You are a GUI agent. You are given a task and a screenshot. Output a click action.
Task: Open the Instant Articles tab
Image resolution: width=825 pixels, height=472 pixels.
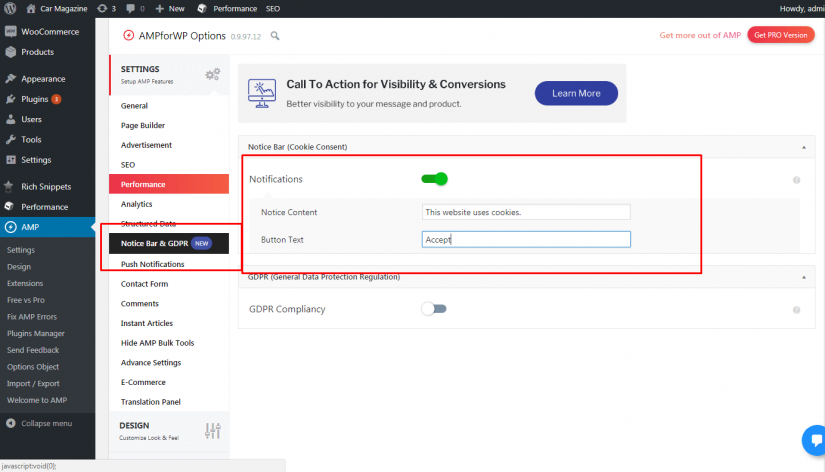[x=147, y=323]
